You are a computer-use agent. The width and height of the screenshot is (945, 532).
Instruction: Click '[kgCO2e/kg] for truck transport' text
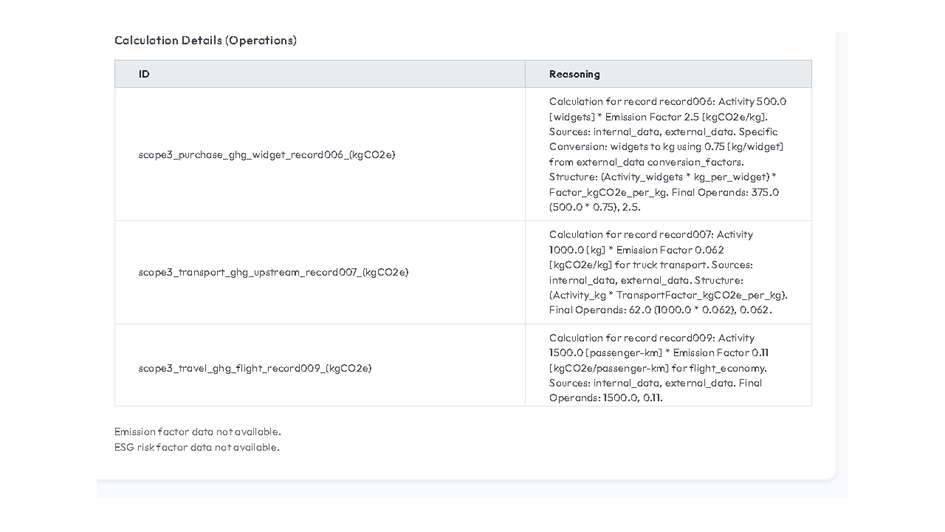[x=650, y=265]
